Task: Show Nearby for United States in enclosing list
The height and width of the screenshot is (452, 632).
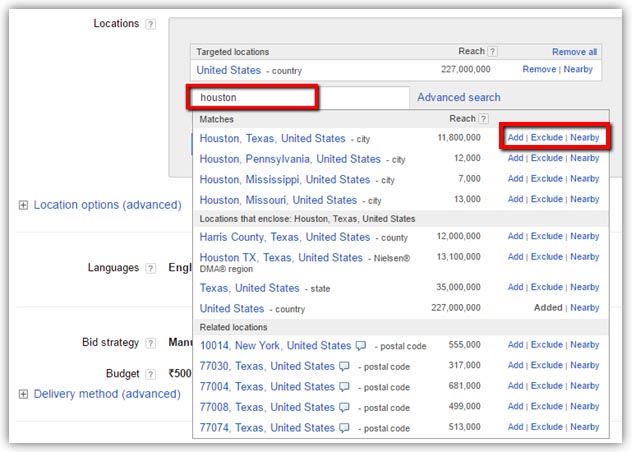Action: (585, 308)
